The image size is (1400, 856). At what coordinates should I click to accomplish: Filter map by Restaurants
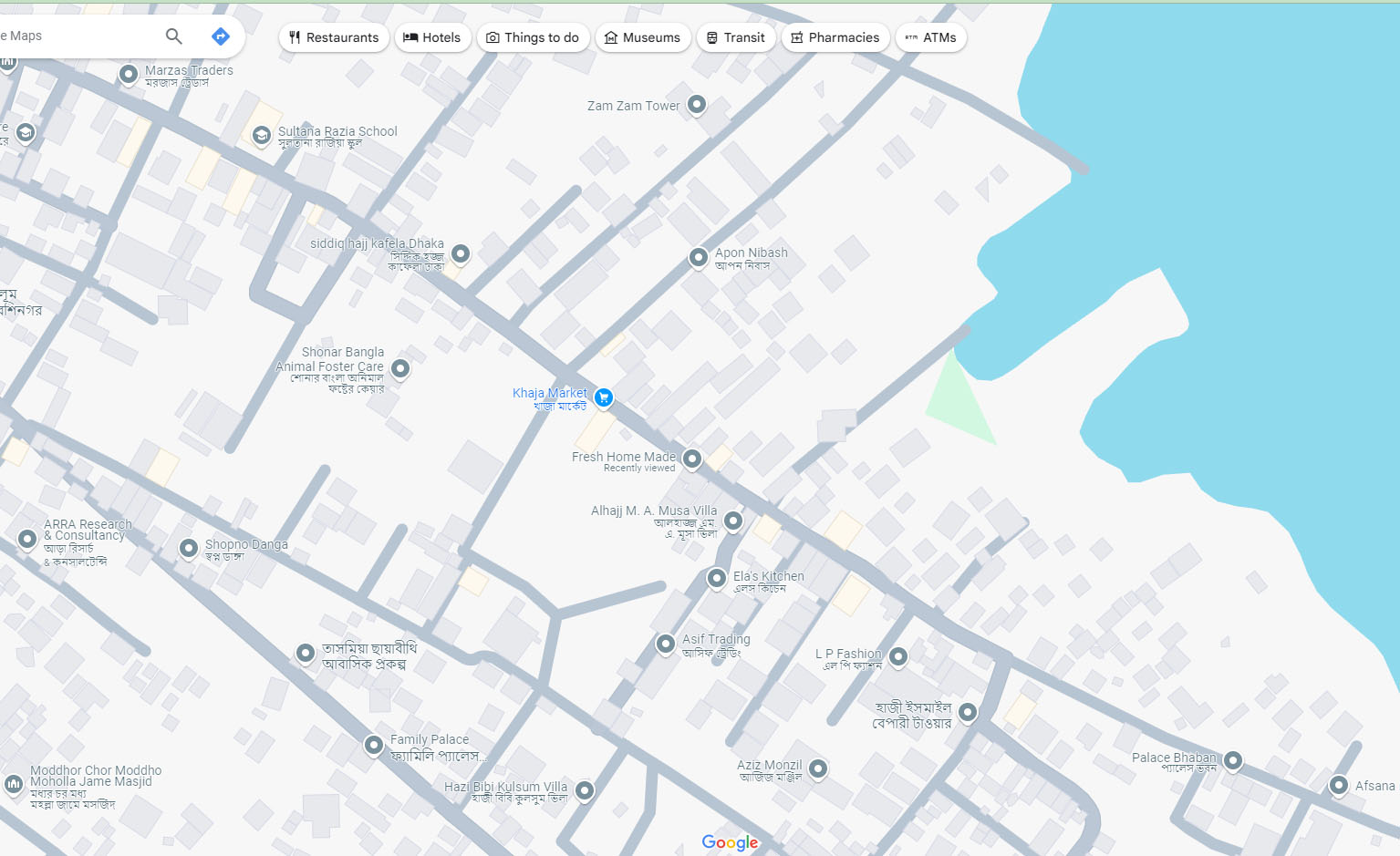click(334, 37)
